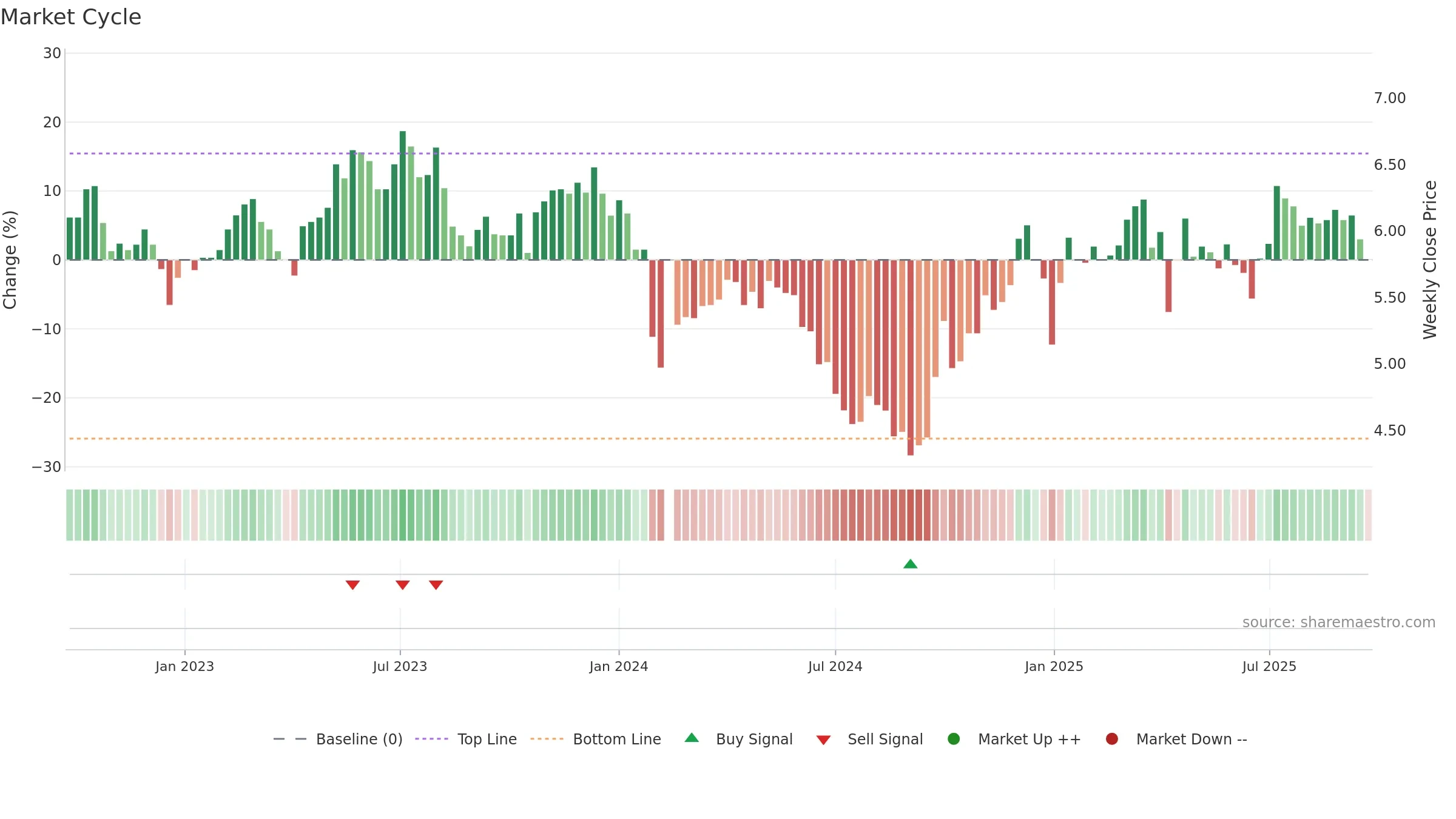Click the dark red circle Market Down icon
Screen dimensions: 1456x819
[1112, 739]
